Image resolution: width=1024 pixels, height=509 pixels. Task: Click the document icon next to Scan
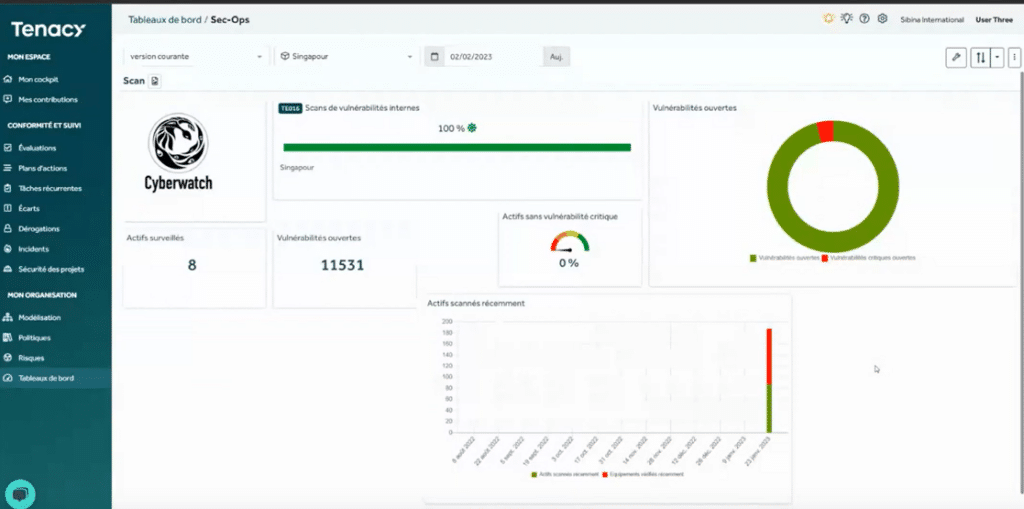pyautogui.click(x=155, y=81)
